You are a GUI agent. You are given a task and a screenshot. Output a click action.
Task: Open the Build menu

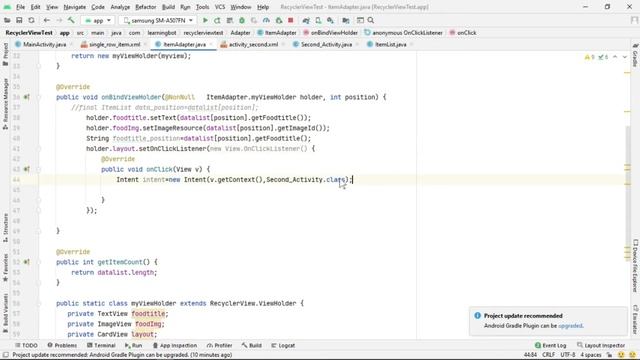pyautogui.click(x=168, y=7)
